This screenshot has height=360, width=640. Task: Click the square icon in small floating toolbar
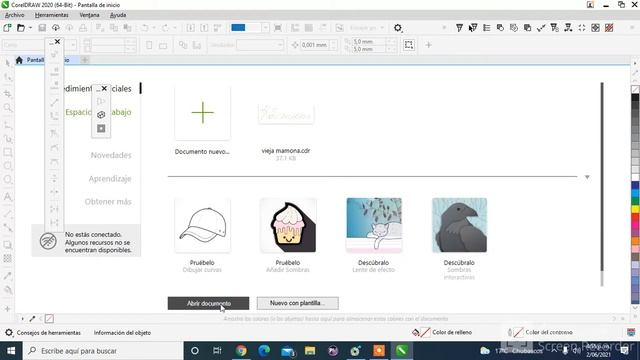[101, 129]
